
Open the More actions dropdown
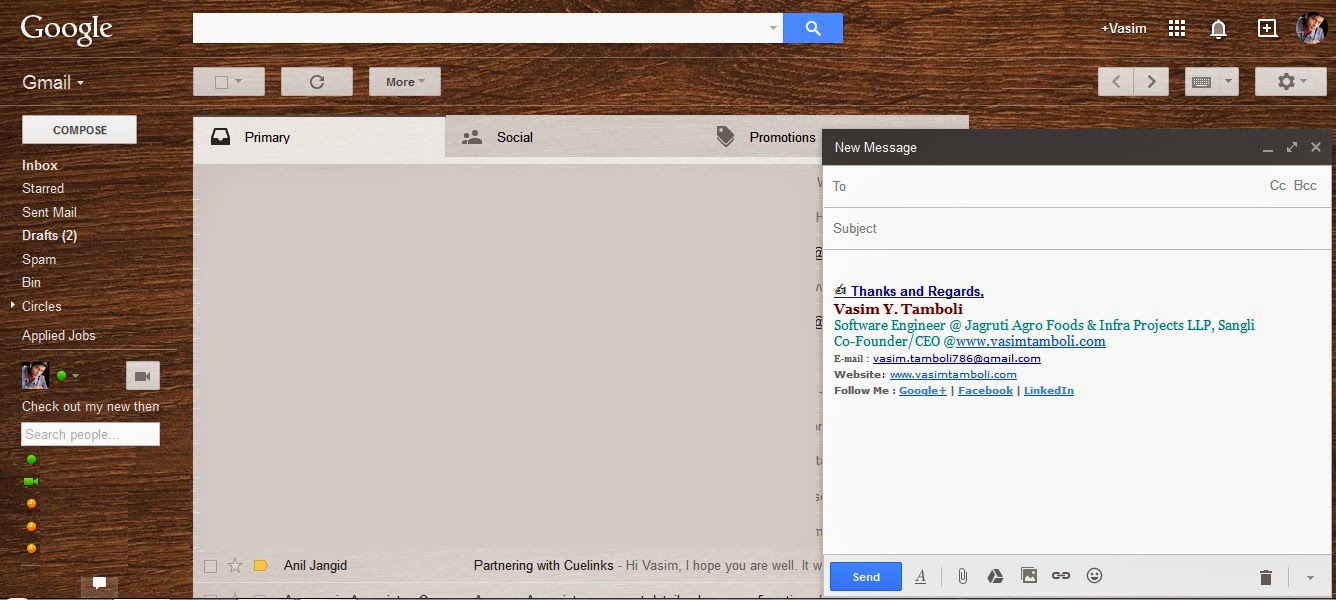tap(405, 82)
